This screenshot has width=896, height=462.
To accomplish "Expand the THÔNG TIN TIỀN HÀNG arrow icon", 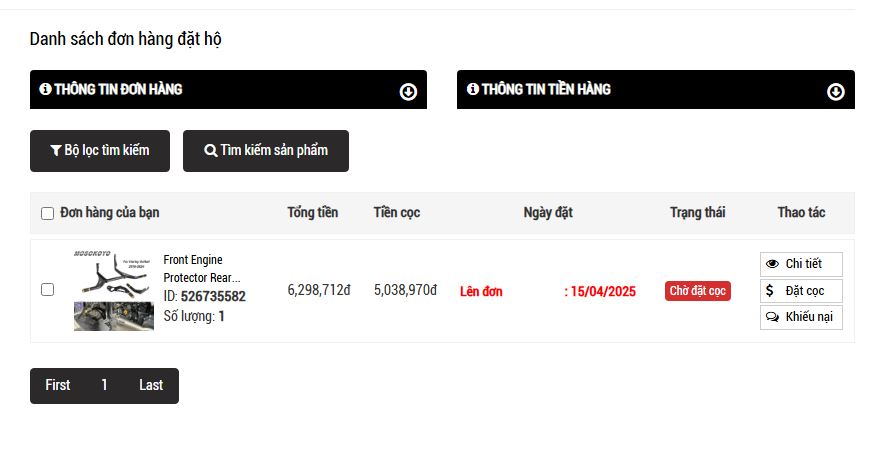I will (x=836, y=92).
